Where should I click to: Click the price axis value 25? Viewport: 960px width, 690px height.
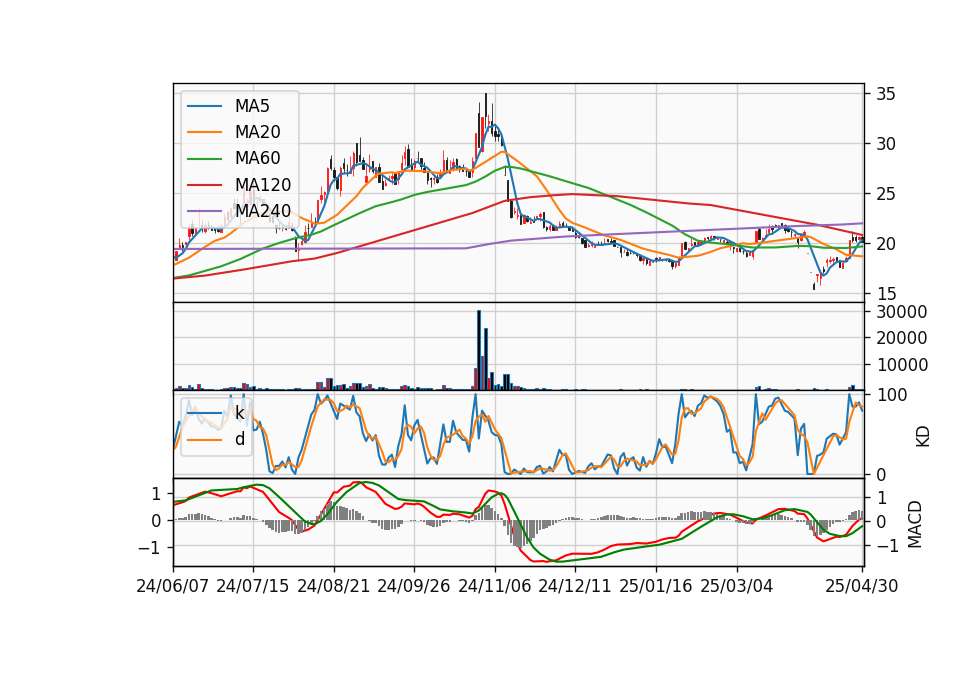[885, 195]
